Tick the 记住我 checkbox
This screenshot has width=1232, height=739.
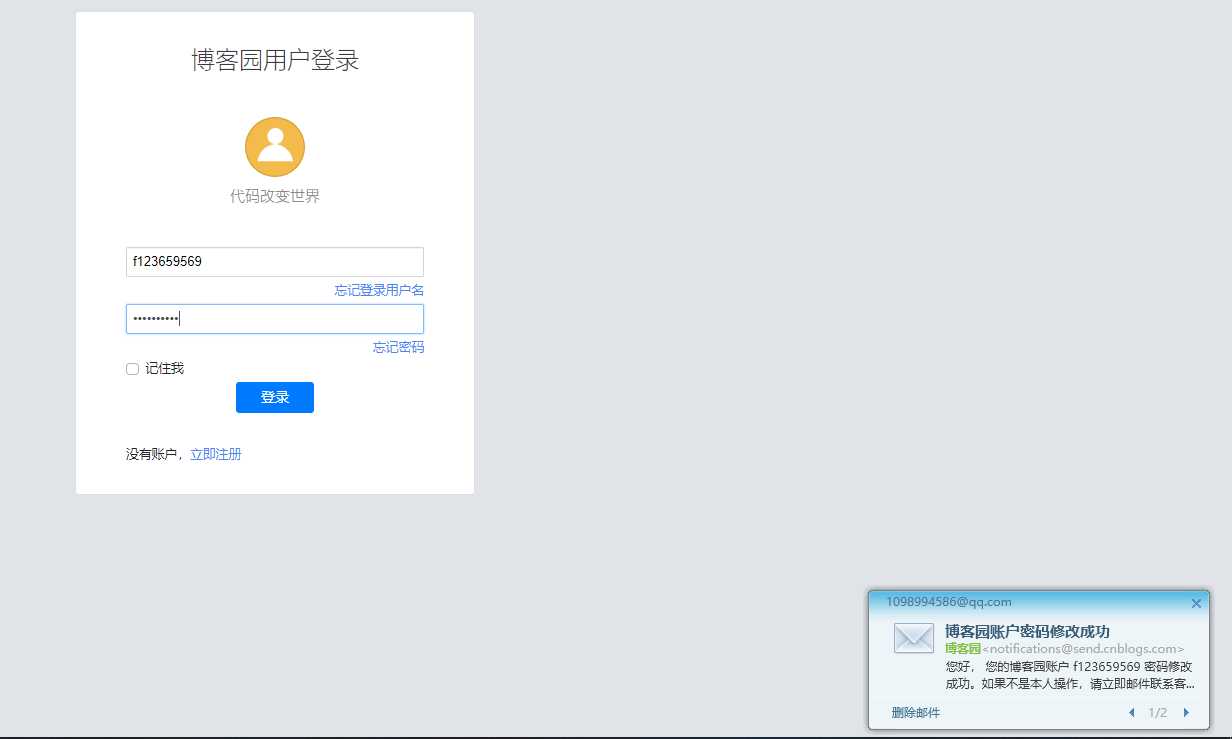[132, 369]
